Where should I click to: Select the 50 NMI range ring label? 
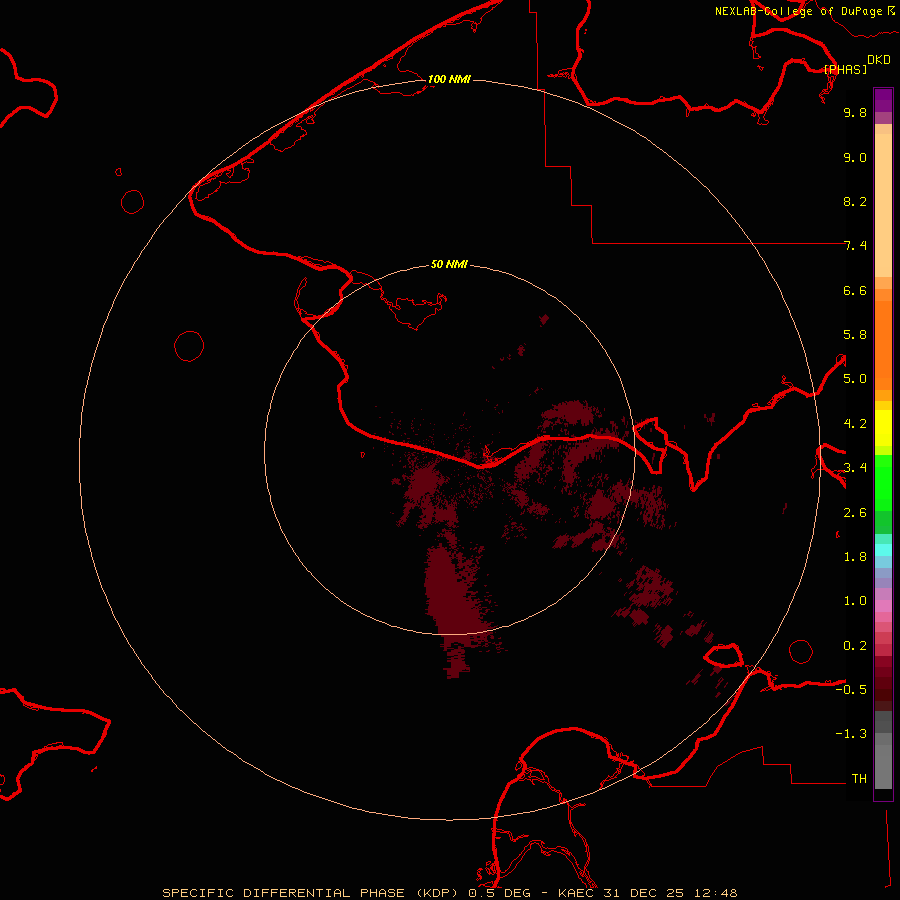coord(449,264)
